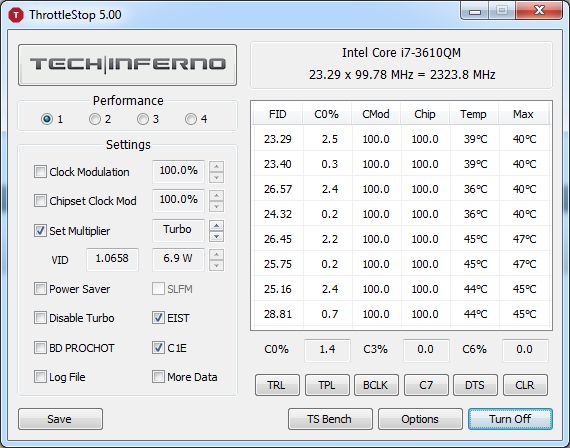
Task: Click CLR to clear max values
Action: pyautogui.click(x=525, y=385)
